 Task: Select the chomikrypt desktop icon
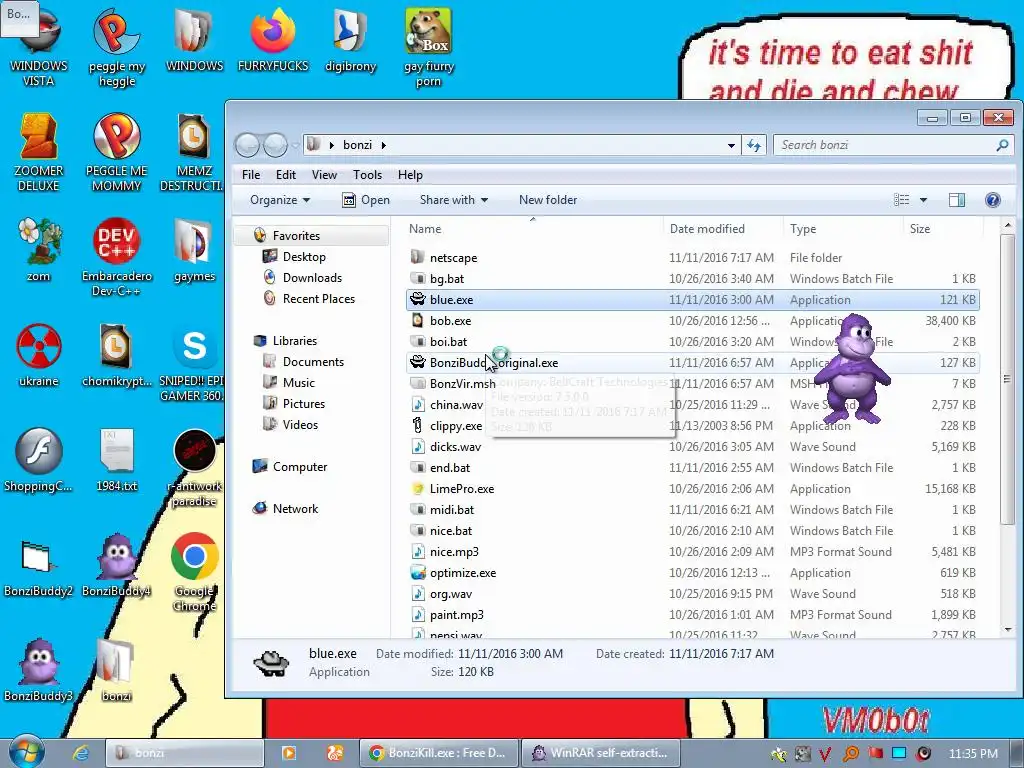(116, 355)
